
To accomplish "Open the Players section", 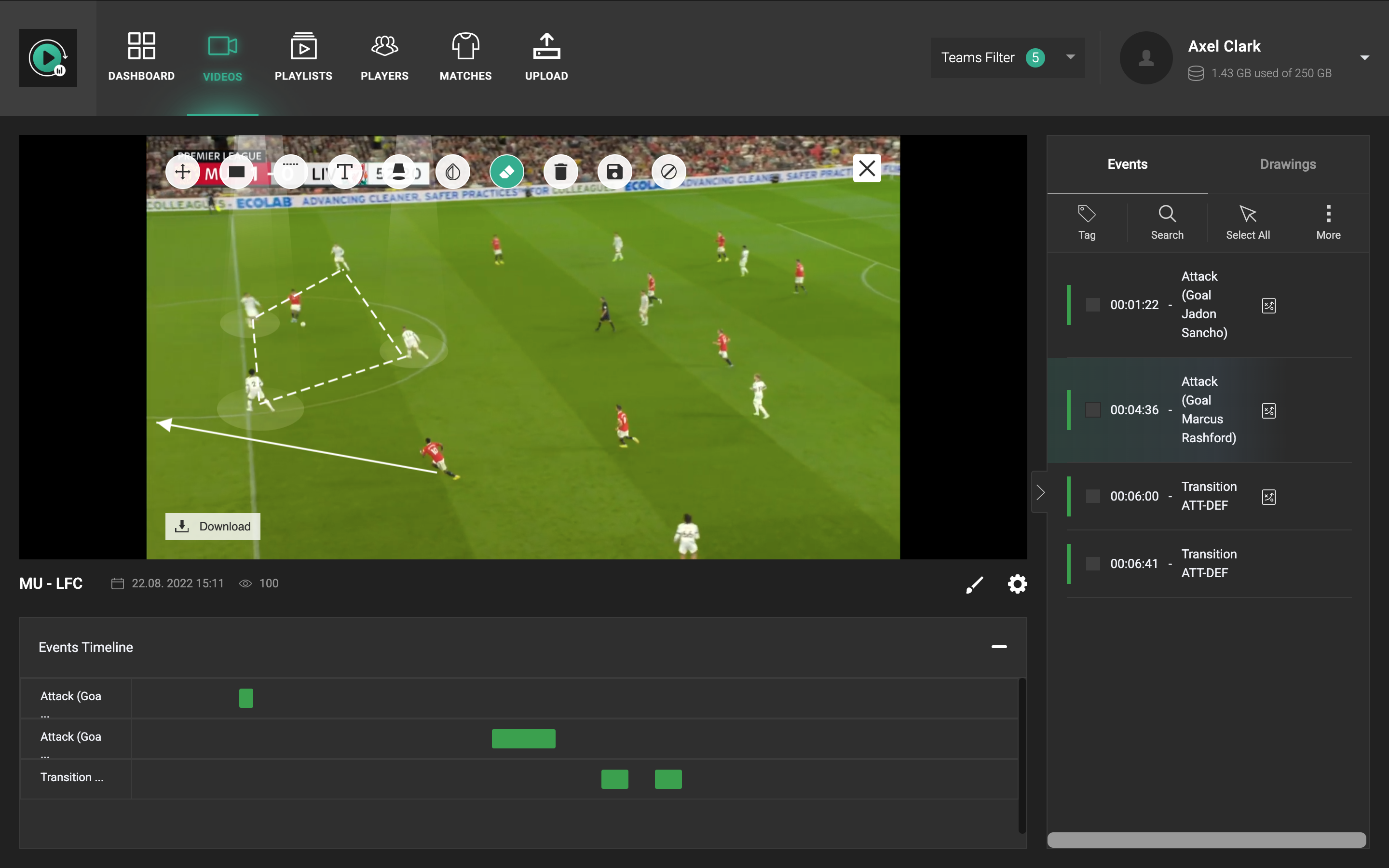I will click(x=384, y=57).
